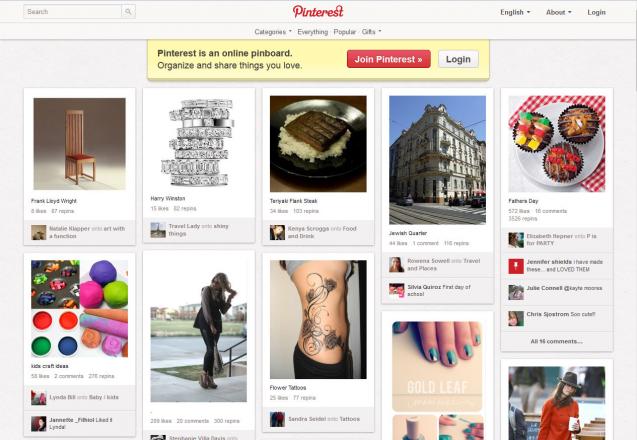Click Rowena Sowell's avatar thumbnail
This screenshot has height=440, width=637.
(397, 264)
